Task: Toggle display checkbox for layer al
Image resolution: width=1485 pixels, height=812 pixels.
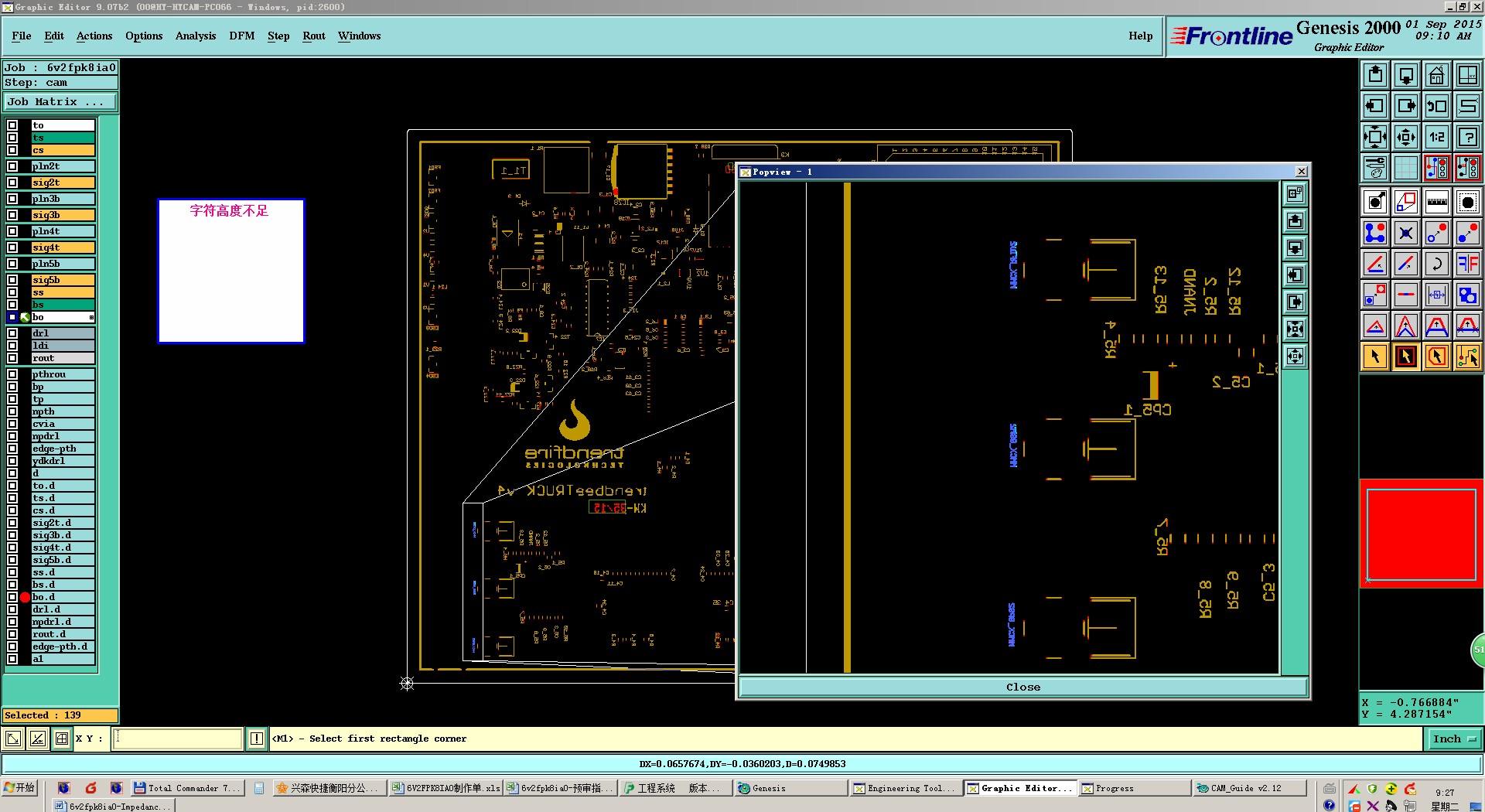Action: (x=12, y=659)
